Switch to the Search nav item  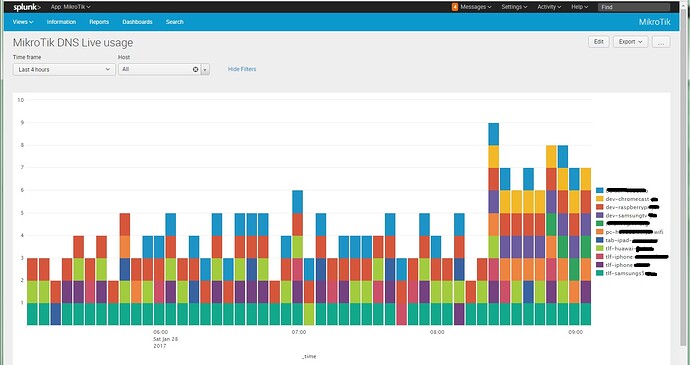pyautogui.click(x=175, y=22)
